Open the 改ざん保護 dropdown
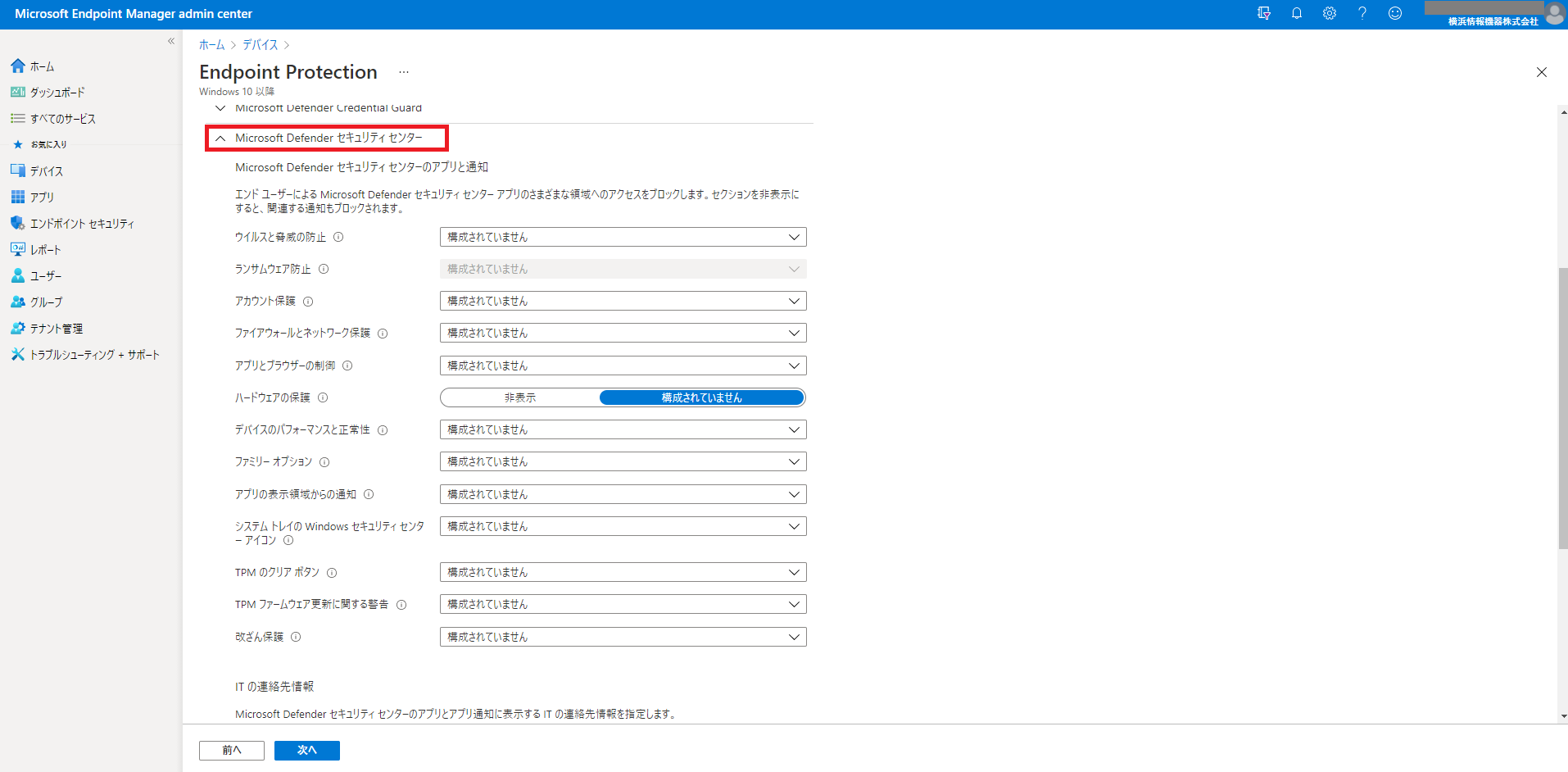The width and height of the screenshot is (1568, 772). 623,637
